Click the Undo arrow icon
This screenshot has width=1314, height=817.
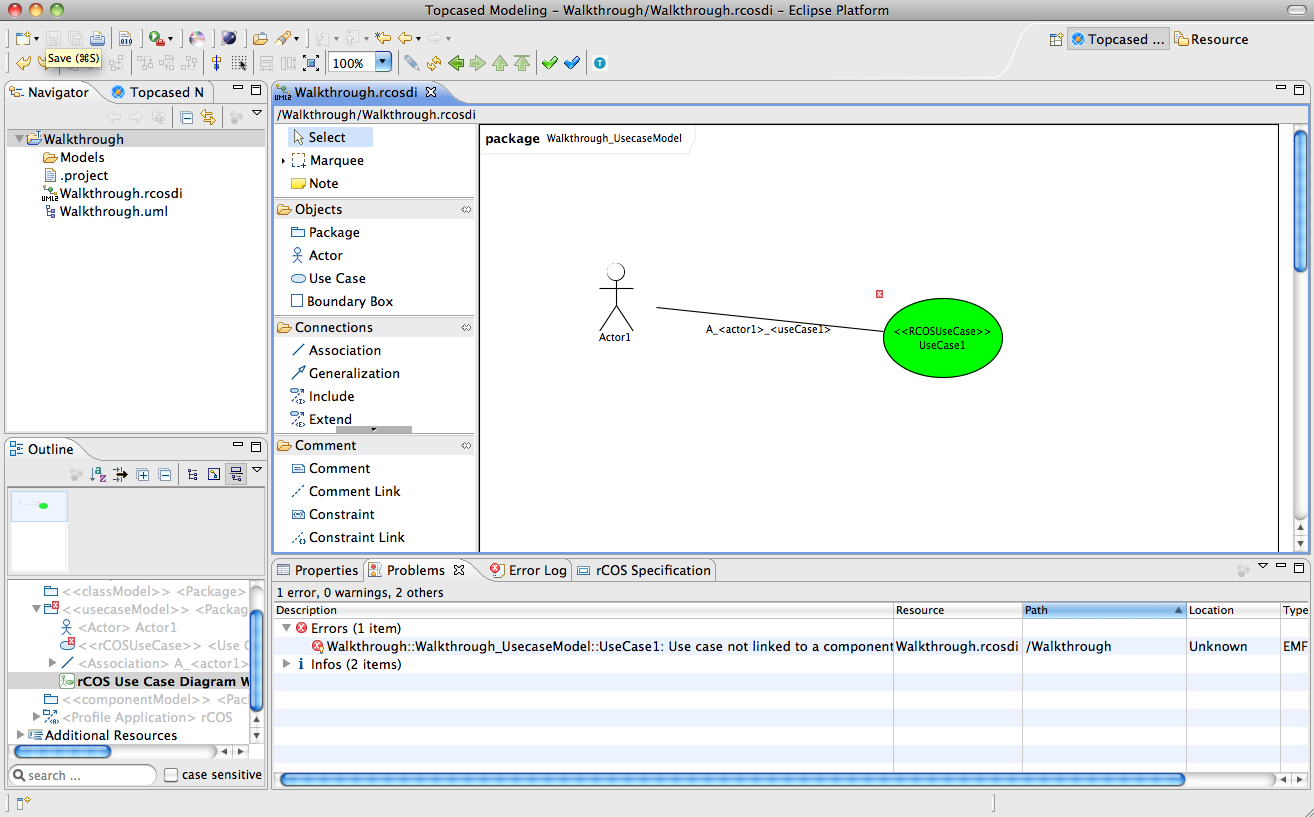pos(23,63)
